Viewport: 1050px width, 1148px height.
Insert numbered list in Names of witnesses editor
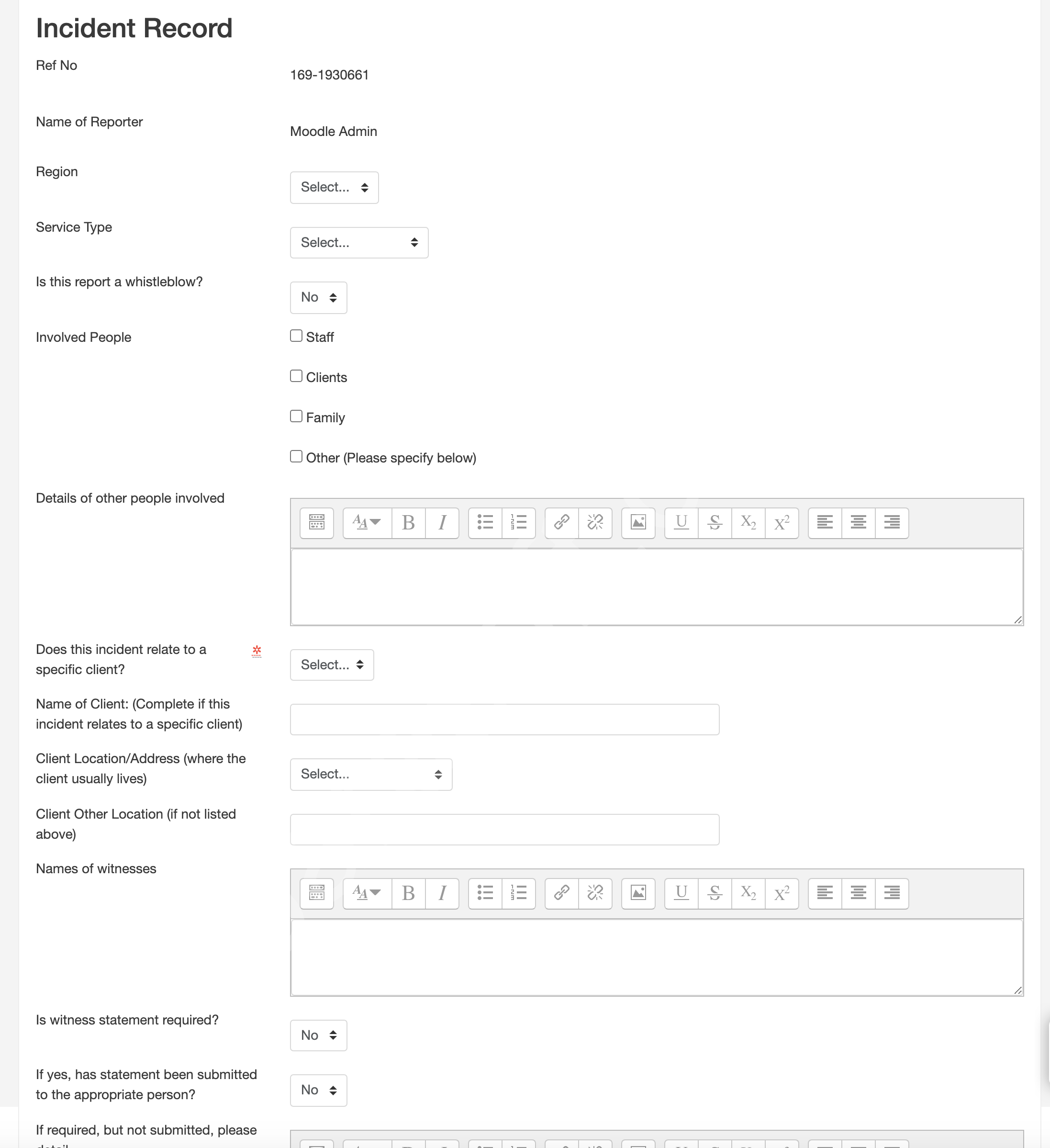[x=519, y=893]
